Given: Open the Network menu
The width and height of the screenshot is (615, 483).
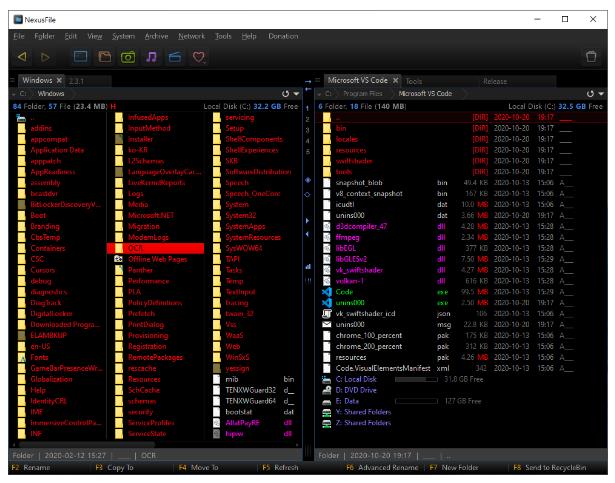Looking at the screenshot, I should [x=191, y=36].
